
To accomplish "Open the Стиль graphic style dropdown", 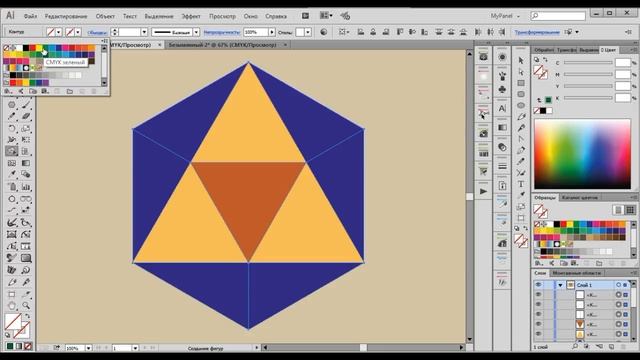I will 308,32.
